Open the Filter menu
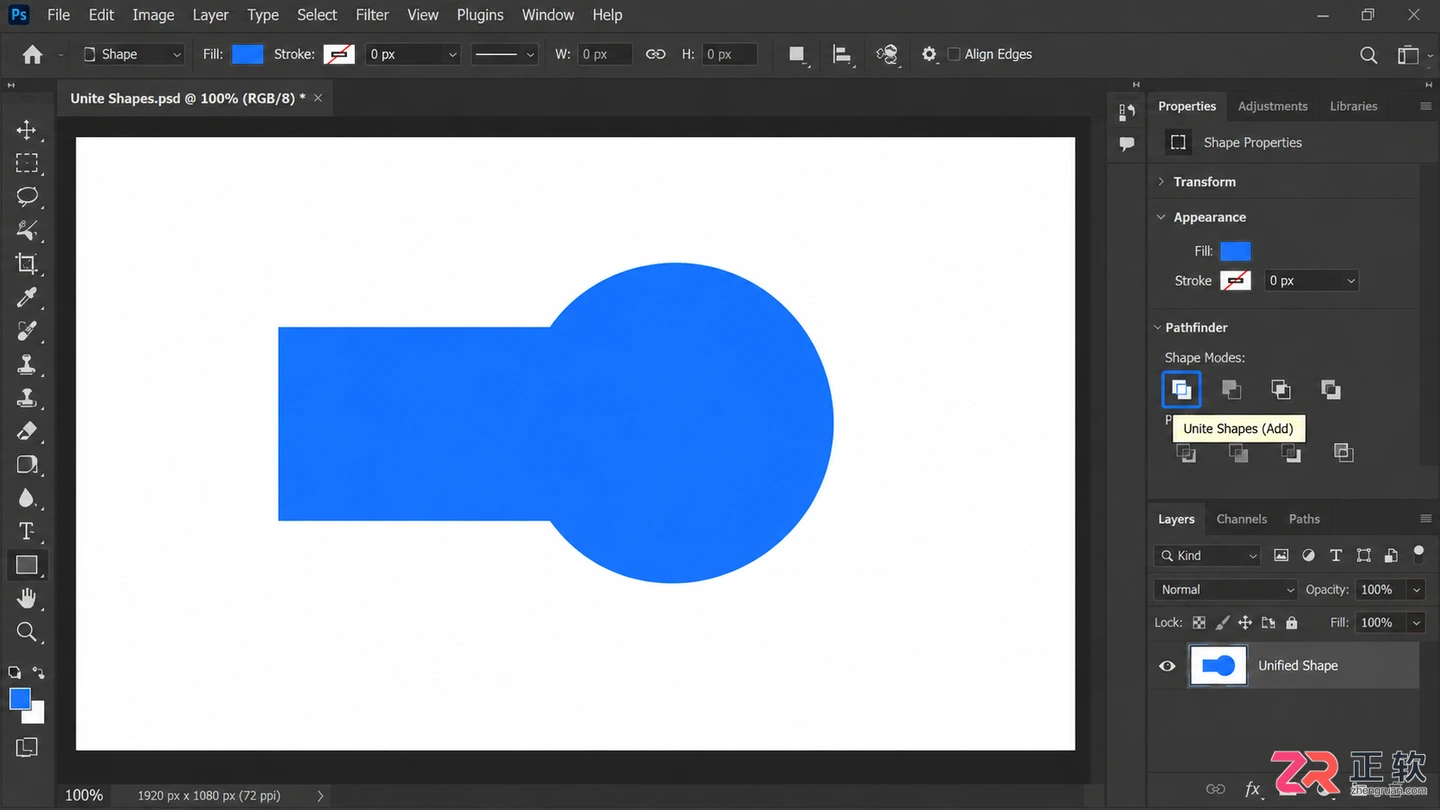The height and width of the screenshot is (810, 1440). [372, 15]
